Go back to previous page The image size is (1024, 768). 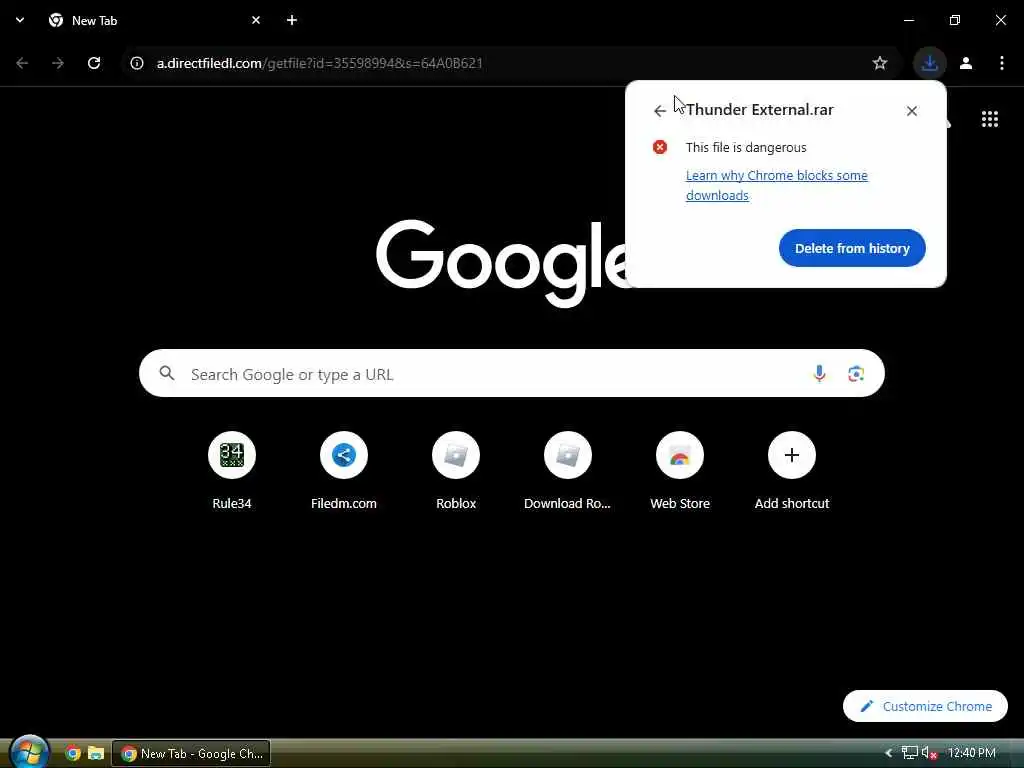22,63
